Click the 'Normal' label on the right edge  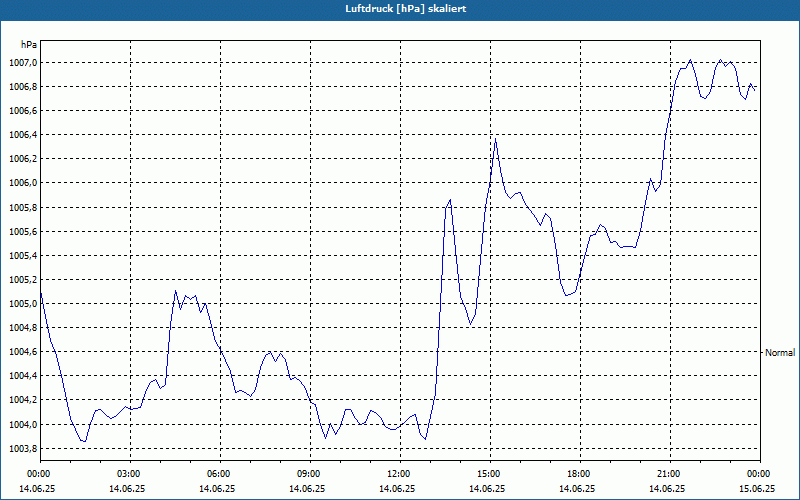coord(780,352)
